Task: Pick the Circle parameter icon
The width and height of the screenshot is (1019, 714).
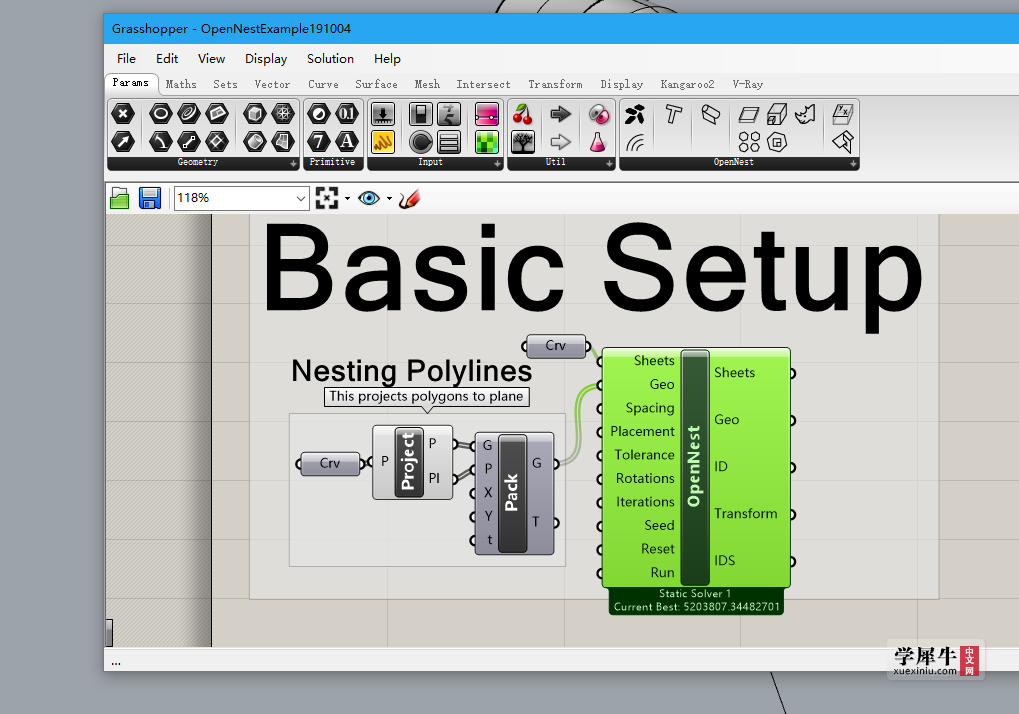Action: point(161,114)
